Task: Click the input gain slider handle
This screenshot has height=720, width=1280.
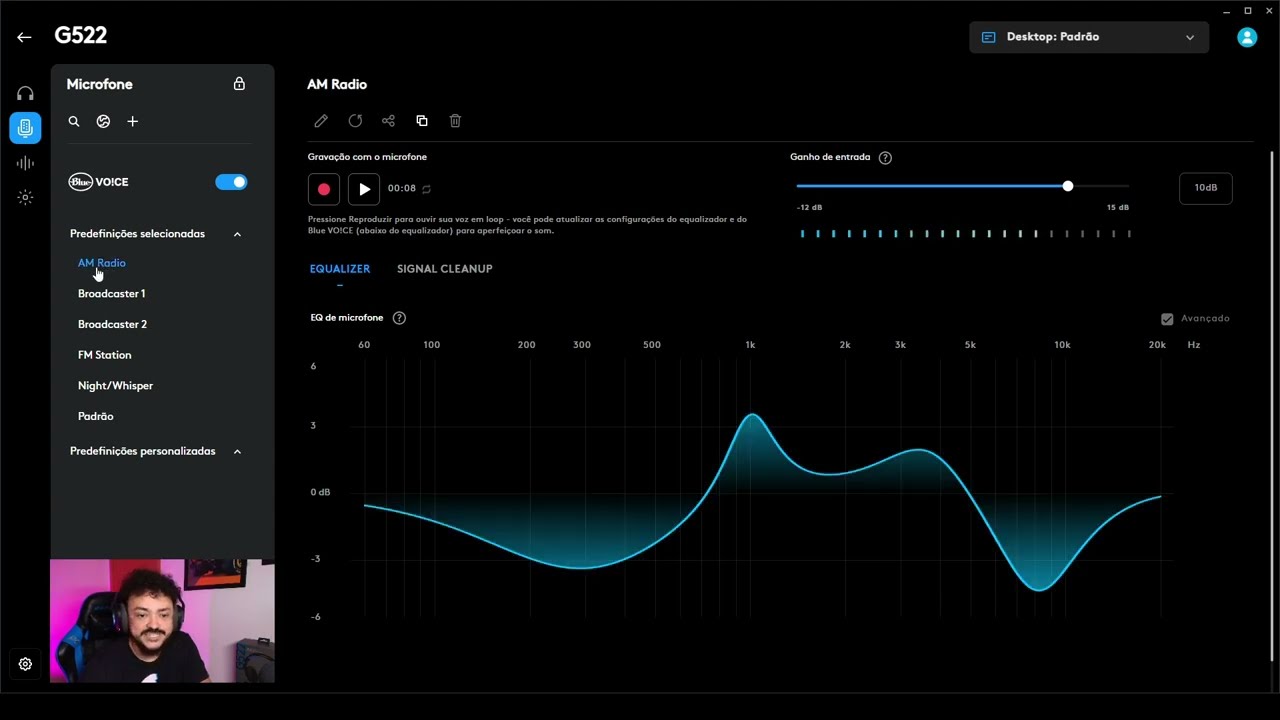Action: pyautogui.click(x=1068, y=186)
